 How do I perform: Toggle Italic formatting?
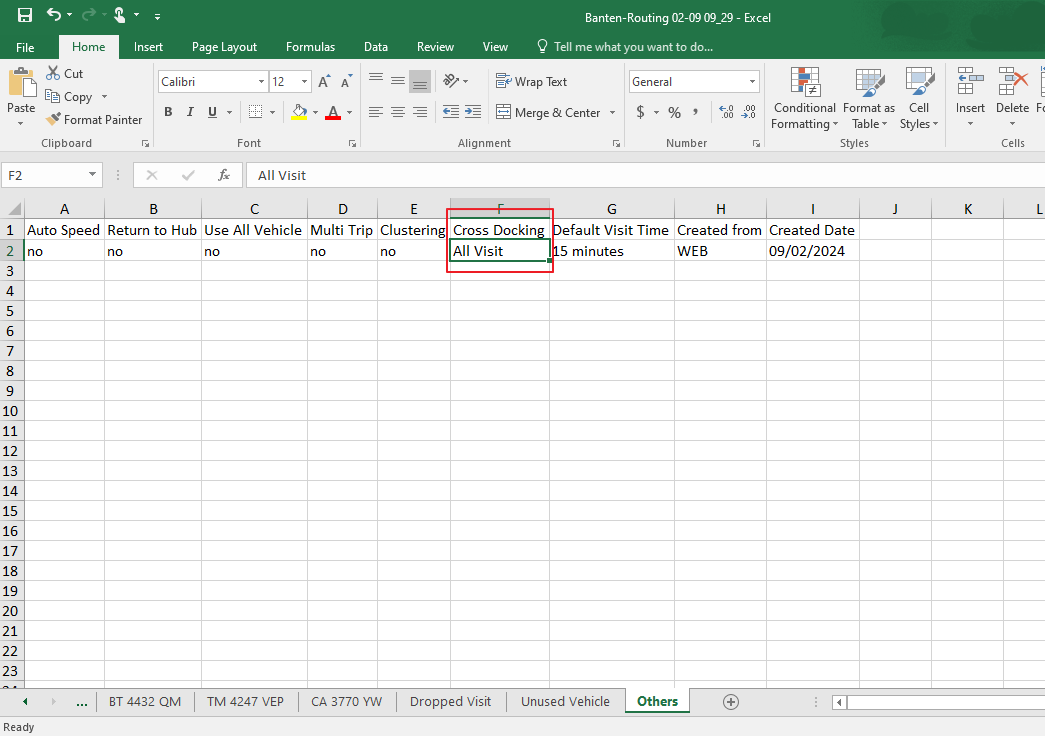[190, 113]
